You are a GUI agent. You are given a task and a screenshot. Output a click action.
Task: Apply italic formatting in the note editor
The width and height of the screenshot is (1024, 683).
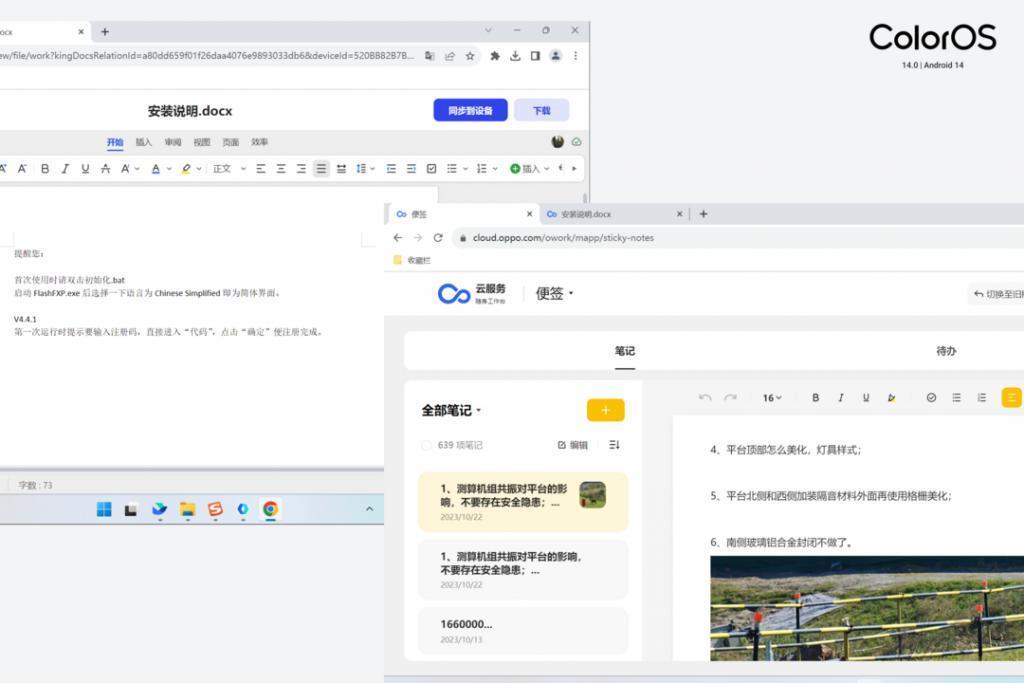841,397
